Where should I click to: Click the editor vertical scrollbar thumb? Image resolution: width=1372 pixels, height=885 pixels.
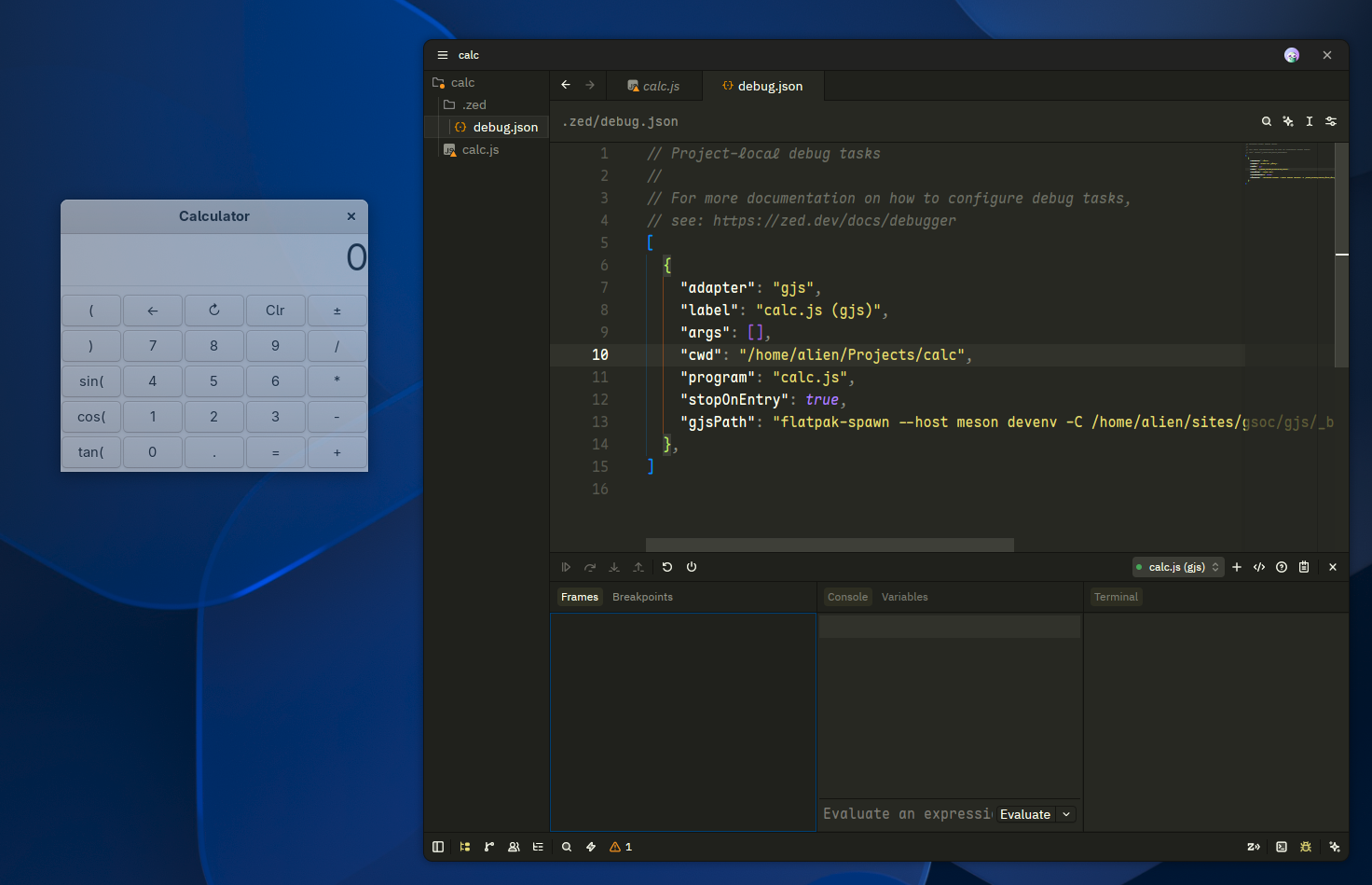pos(1341,254)
